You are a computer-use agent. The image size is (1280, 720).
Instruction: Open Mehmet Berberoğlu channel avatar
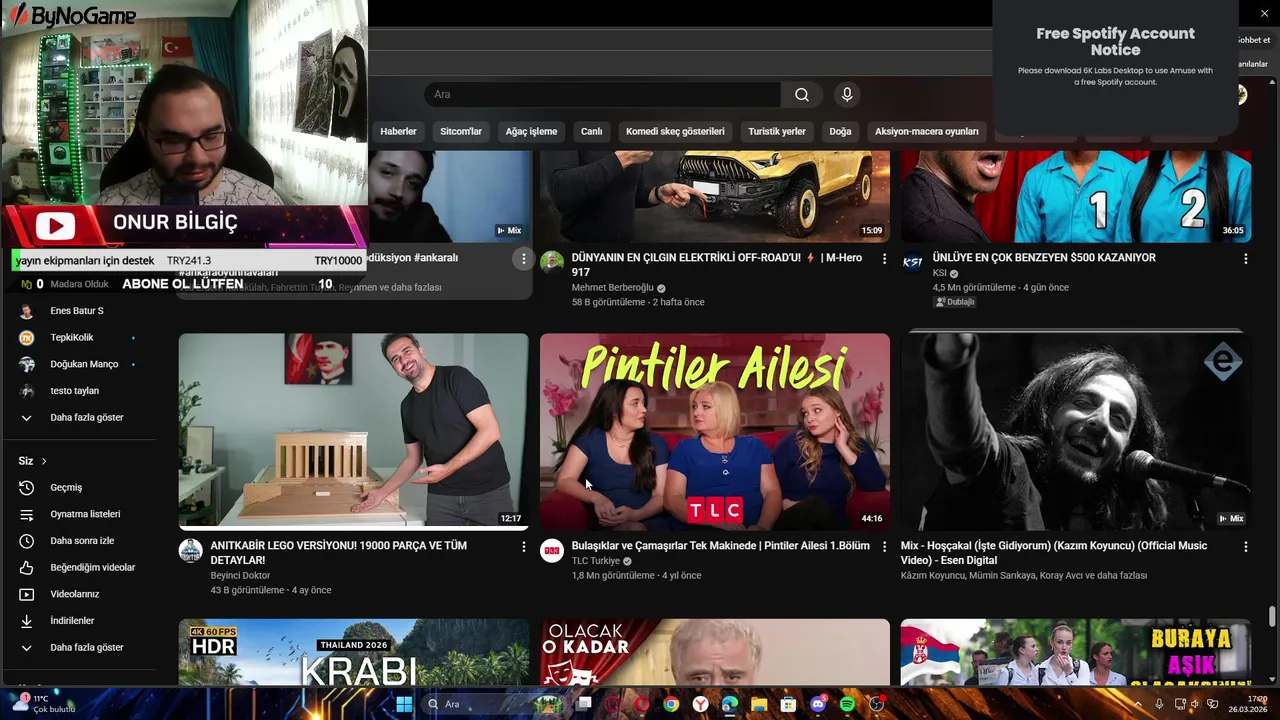[x=552, y=262]
